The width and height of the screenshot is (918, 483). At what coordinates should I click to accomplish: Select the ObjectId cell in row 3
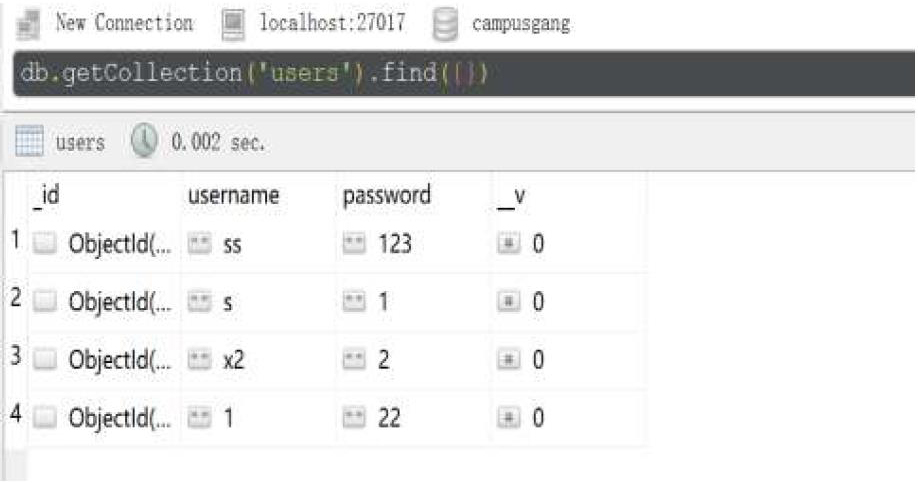(x=103, y=359)
